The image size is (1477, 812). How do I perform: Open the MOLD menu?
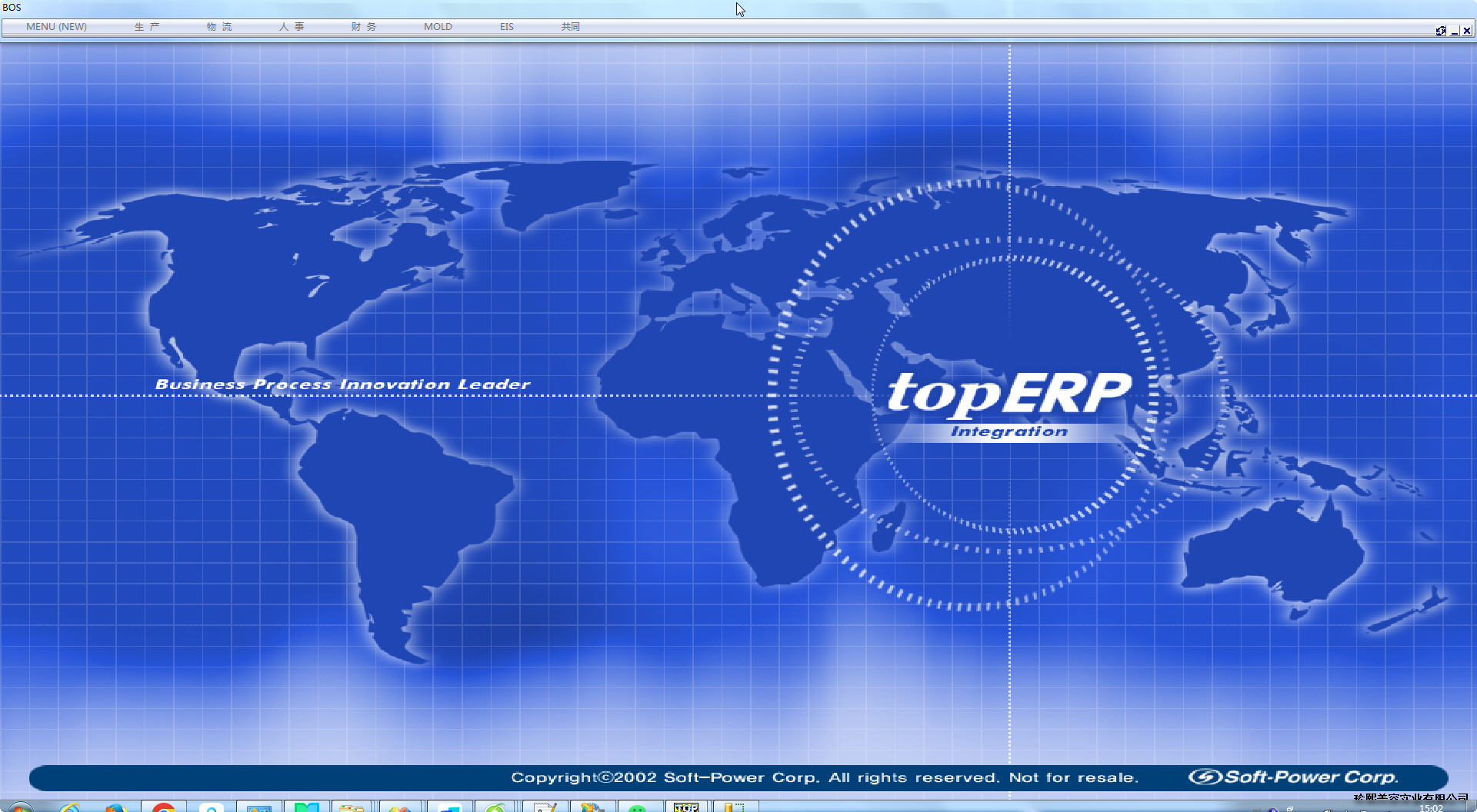pyautogui.click(x=438, y=26)
